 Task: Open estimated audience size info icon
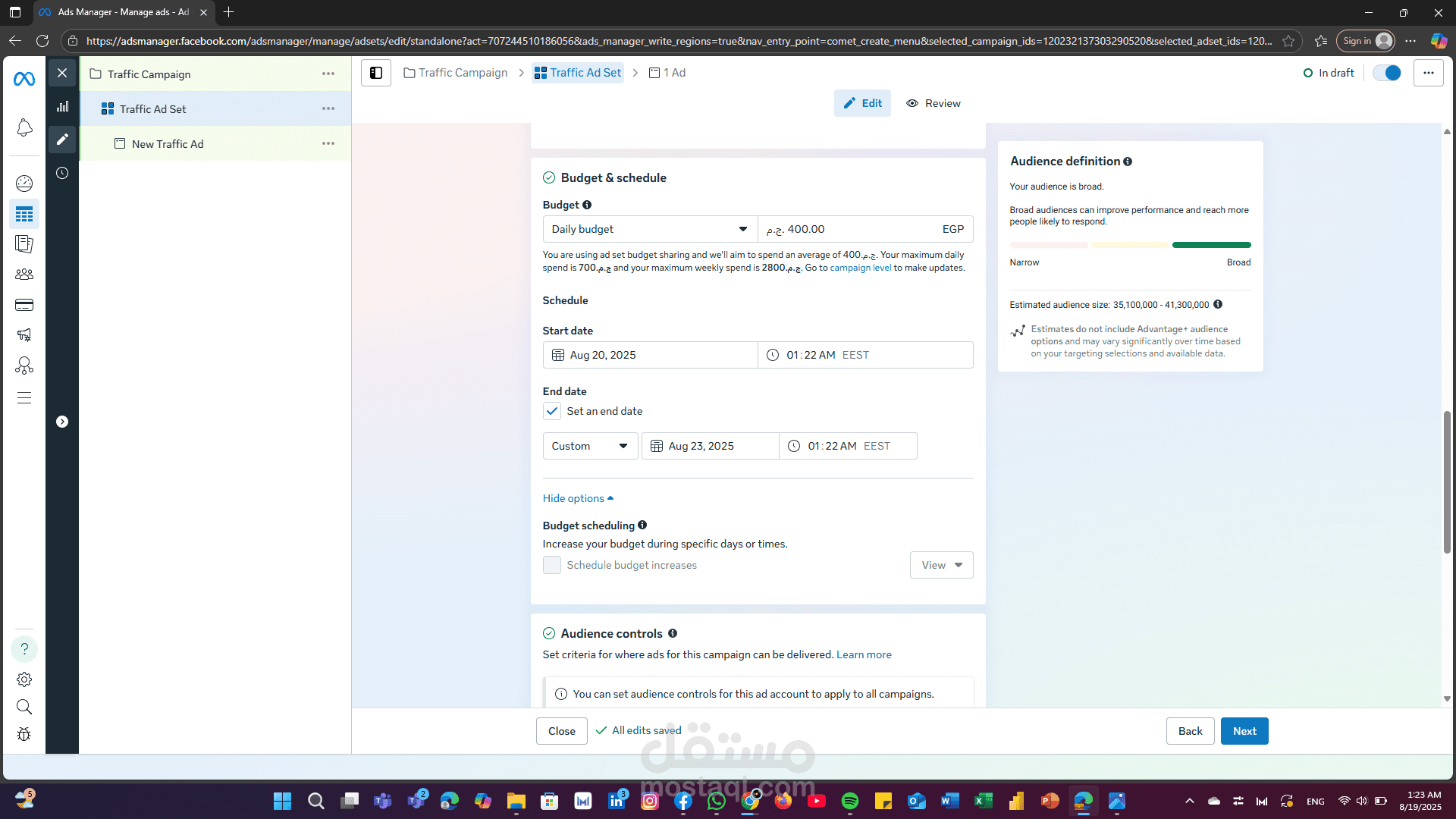[x=1218, y=304]
